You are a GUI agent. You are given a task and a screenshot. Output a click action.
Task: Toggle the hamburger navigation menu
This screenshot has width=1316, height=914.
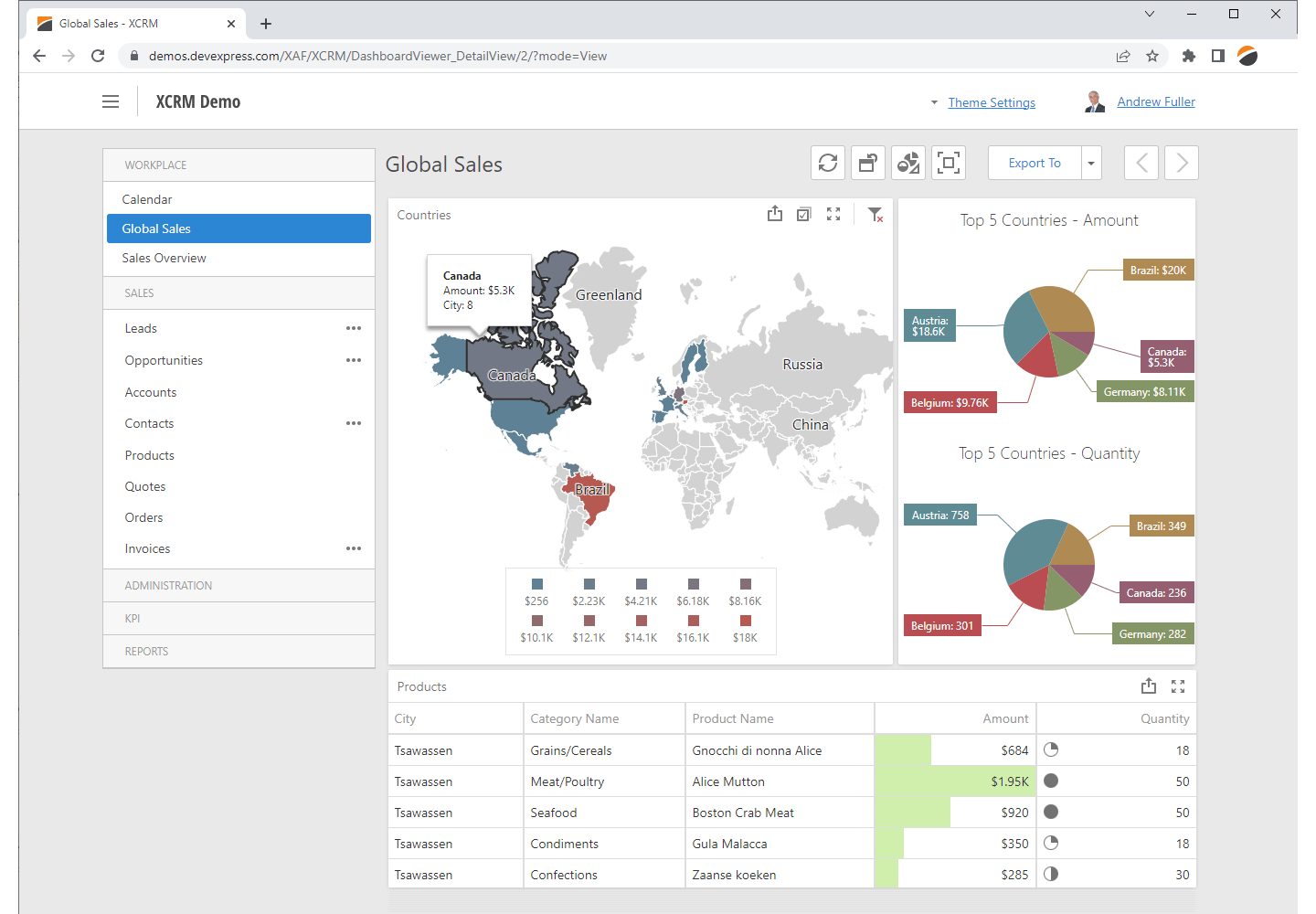pyautogui.click(x=111, y=101)
